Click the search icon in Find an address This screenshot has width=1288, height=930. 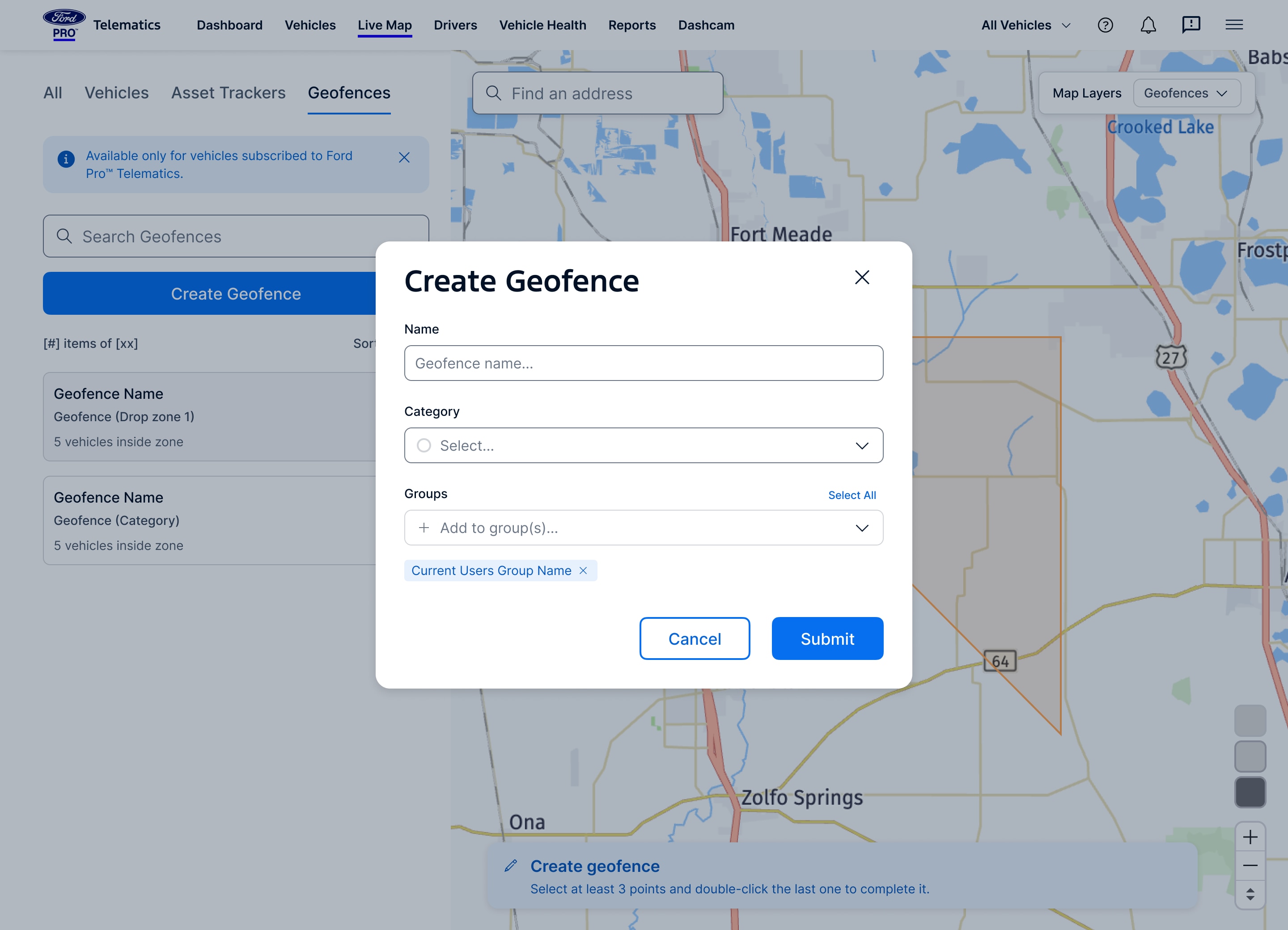(x=493, y=93)
